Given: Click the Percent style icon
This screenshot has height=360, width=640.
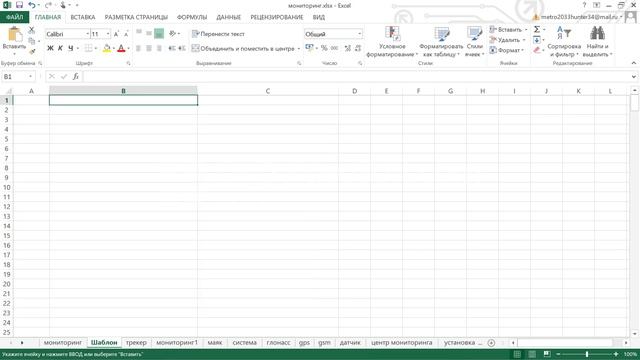Looking at the screenshot, I should (324, 48).
